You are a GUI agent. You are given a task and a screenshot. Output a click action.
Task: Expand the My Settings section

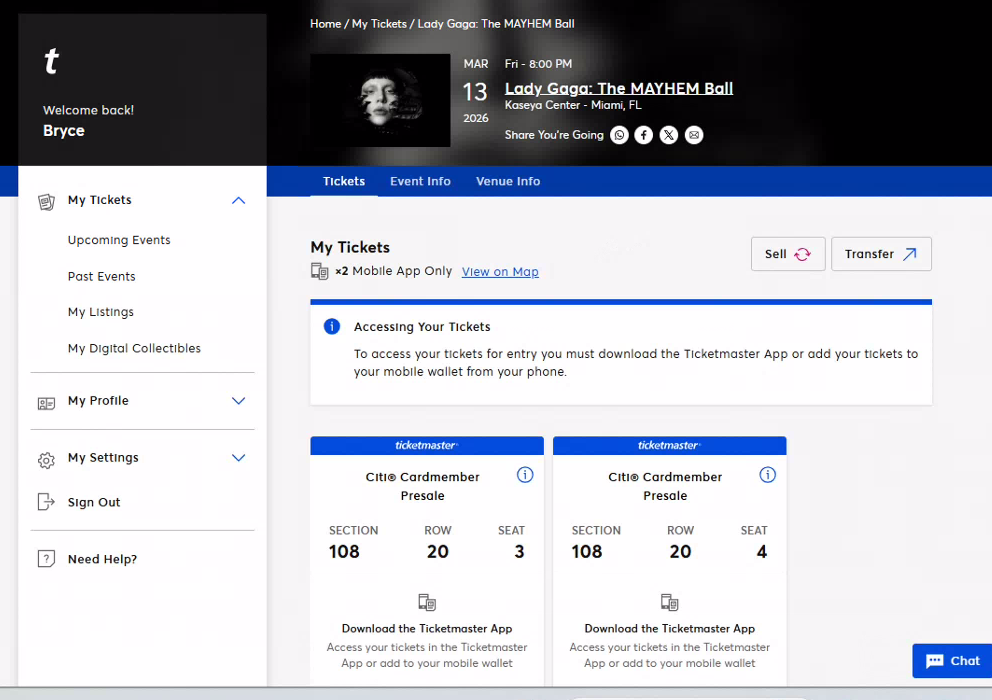238,458
